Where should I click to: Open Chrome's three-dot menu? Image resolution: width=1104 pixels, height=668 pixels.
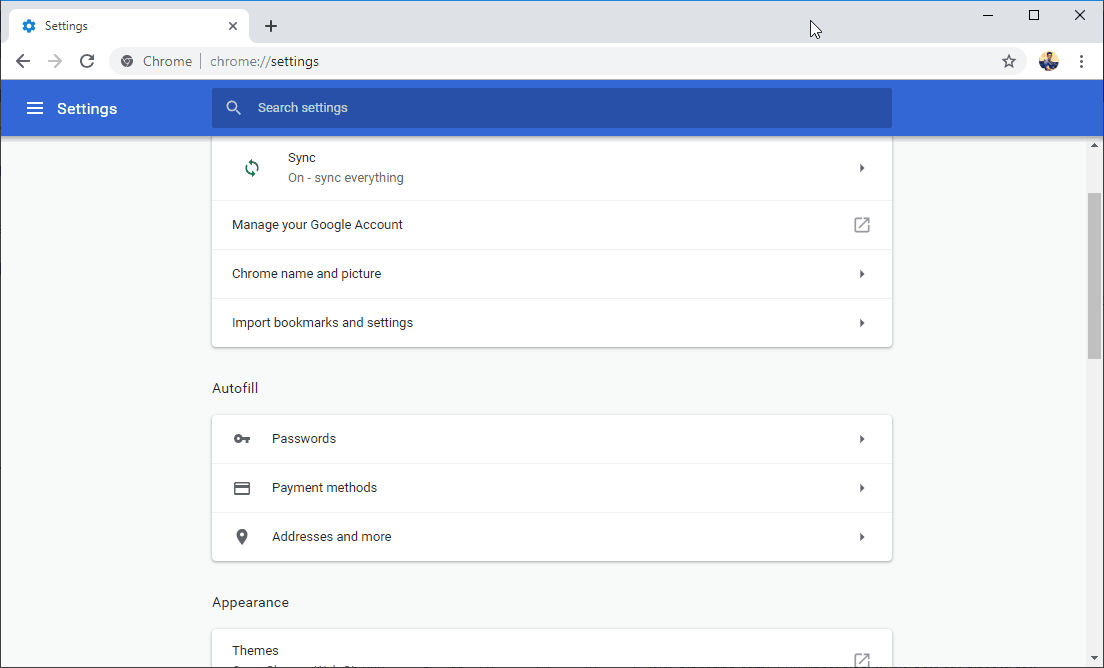1081,61
